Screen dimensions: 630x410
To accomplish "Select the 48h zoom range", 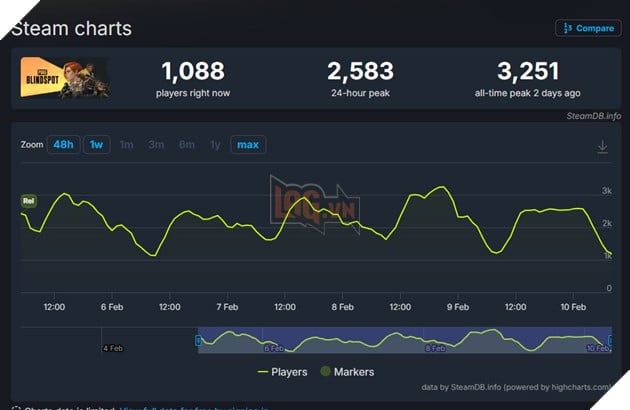I will [x=63, y=145].
